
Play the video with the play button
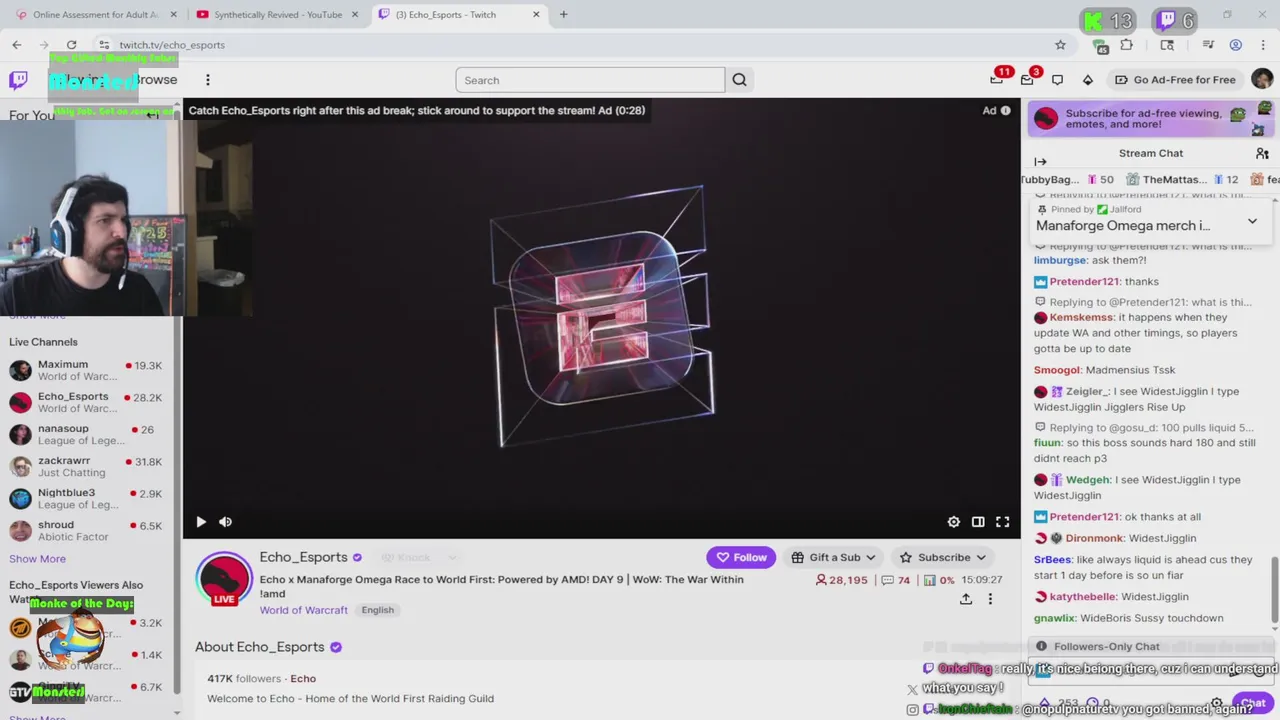201,521
